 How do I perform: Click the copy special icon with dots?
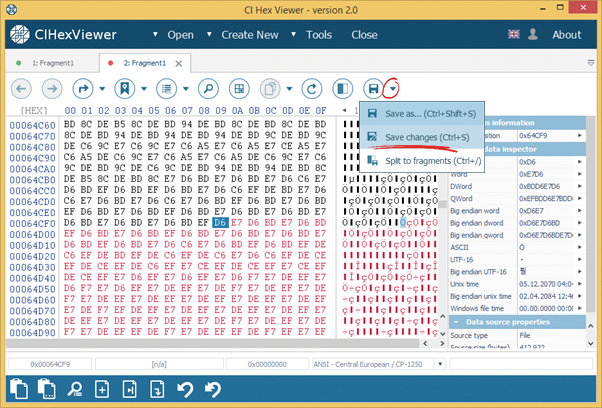click(46, 389)
